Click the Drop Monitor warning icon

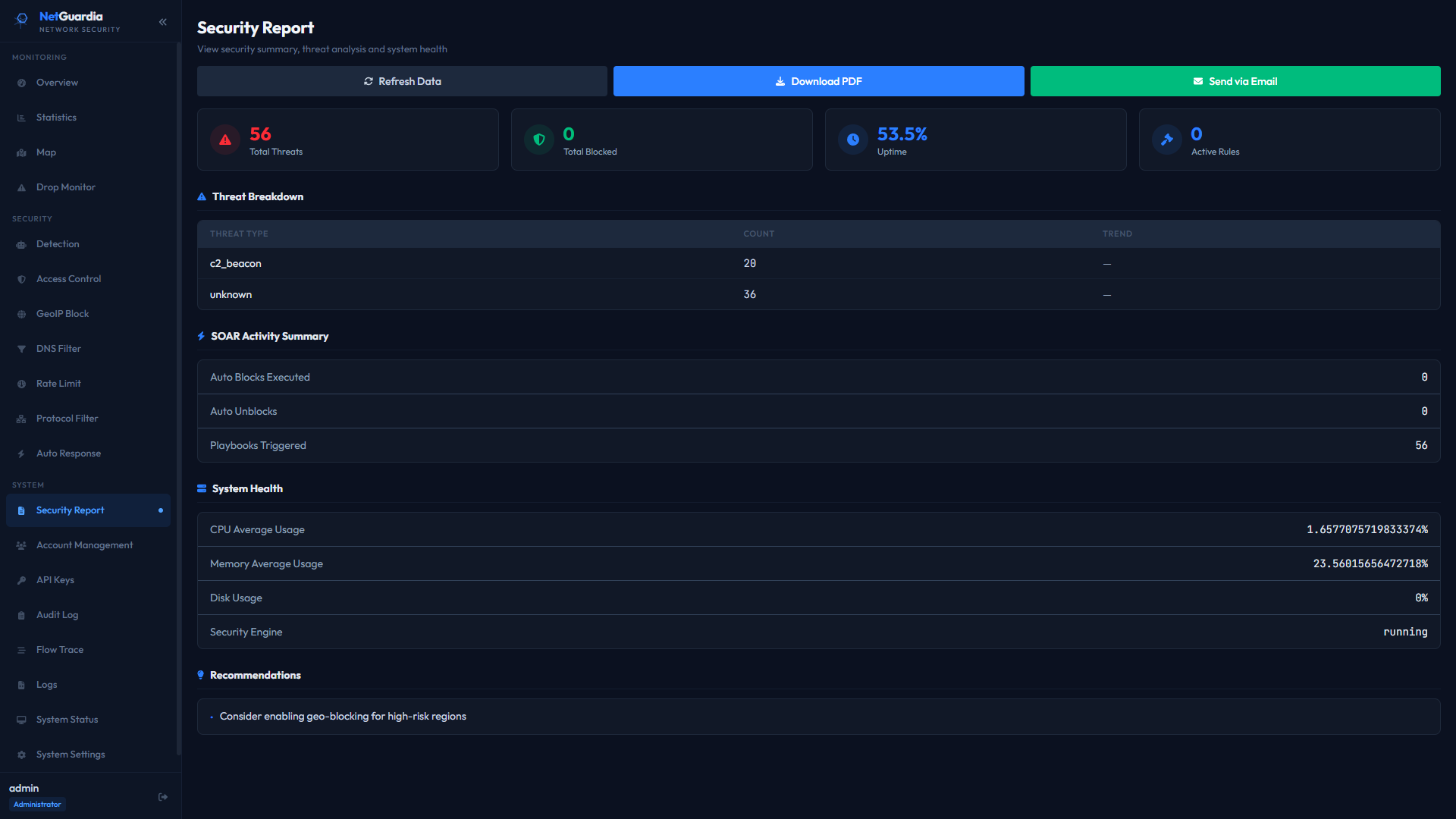coord(21,187)
